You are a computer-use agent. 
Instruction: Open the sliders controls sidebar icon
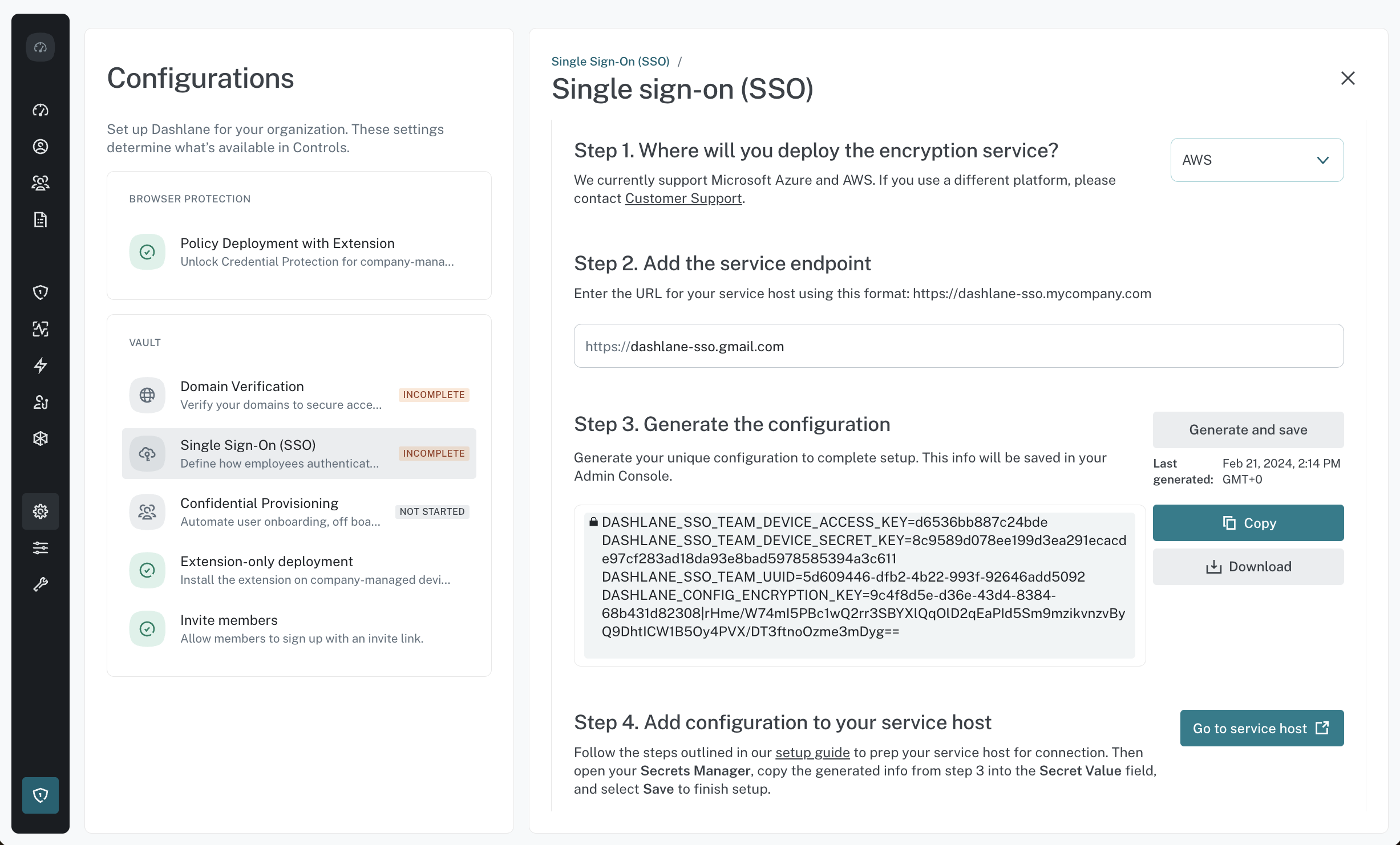[x=41, y=548]
